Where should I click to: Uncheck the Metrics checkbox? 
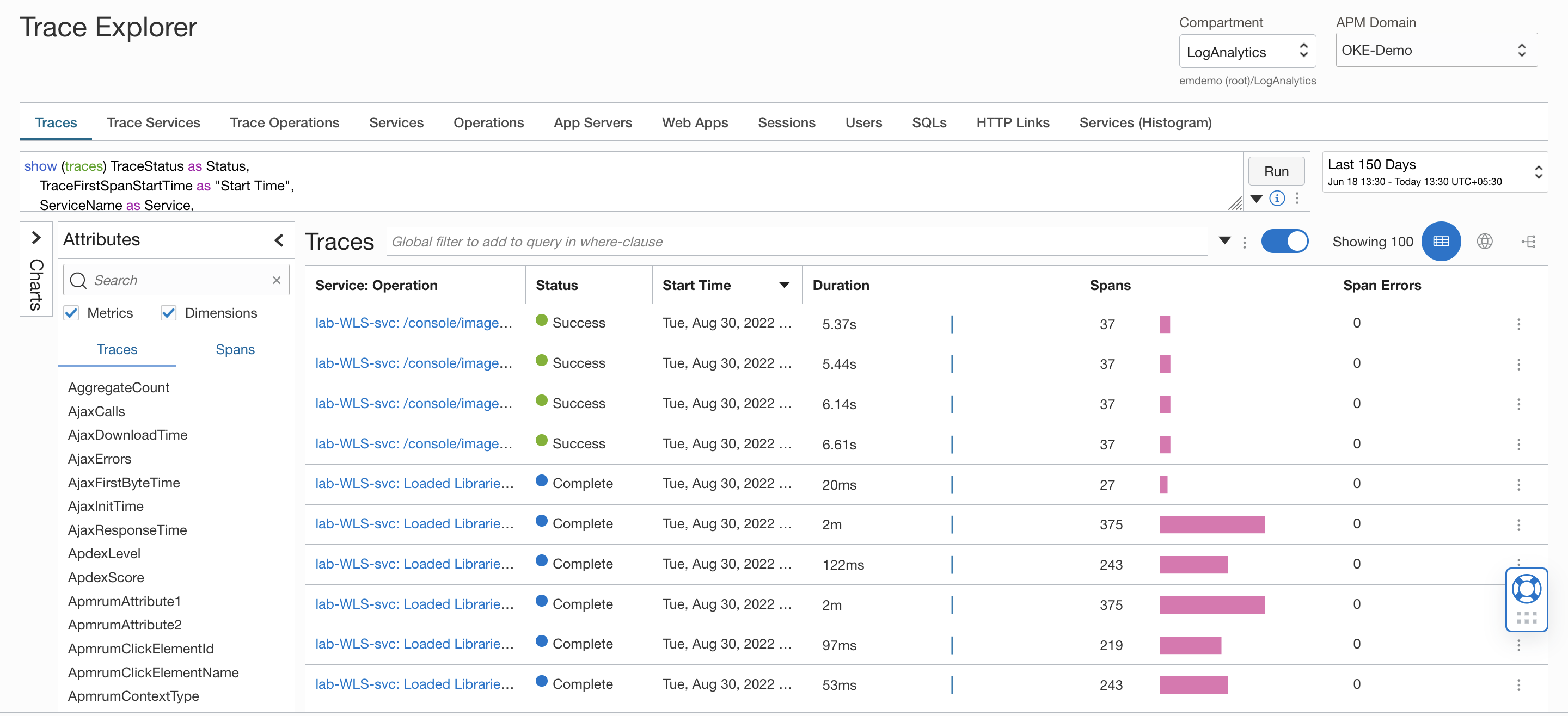72,313
